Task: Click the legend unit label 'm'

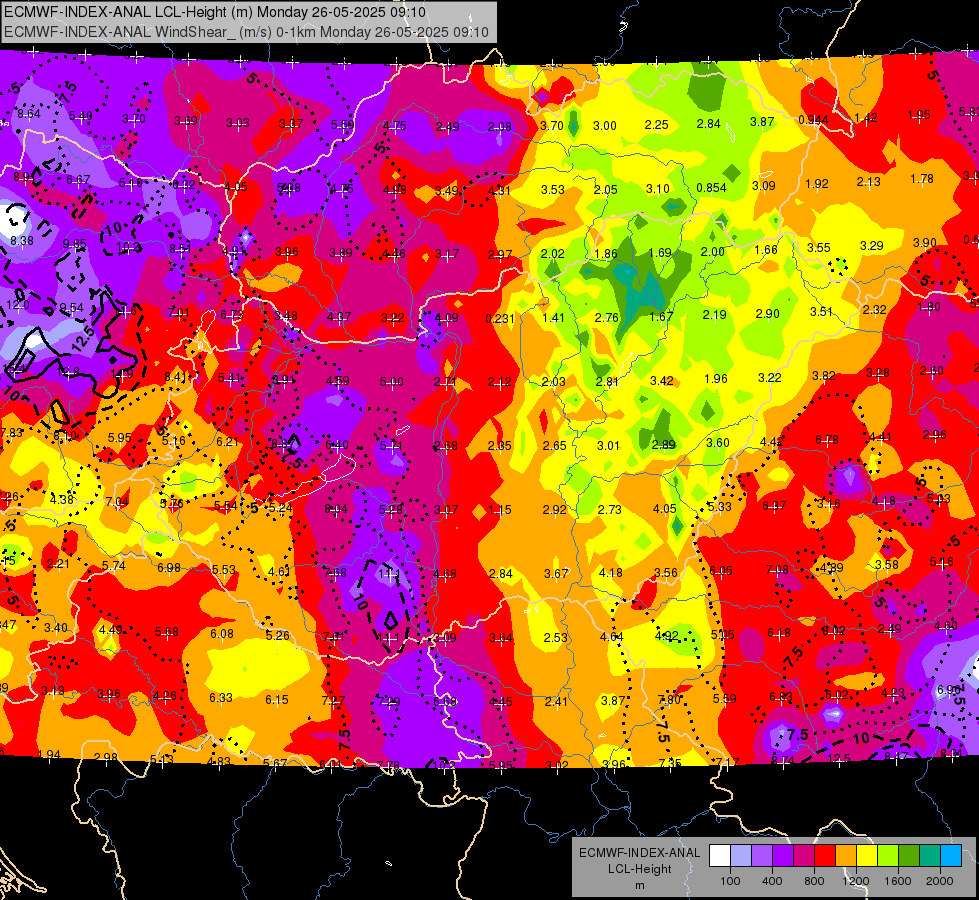Action: pyautogui.click(x=639, y=885)
